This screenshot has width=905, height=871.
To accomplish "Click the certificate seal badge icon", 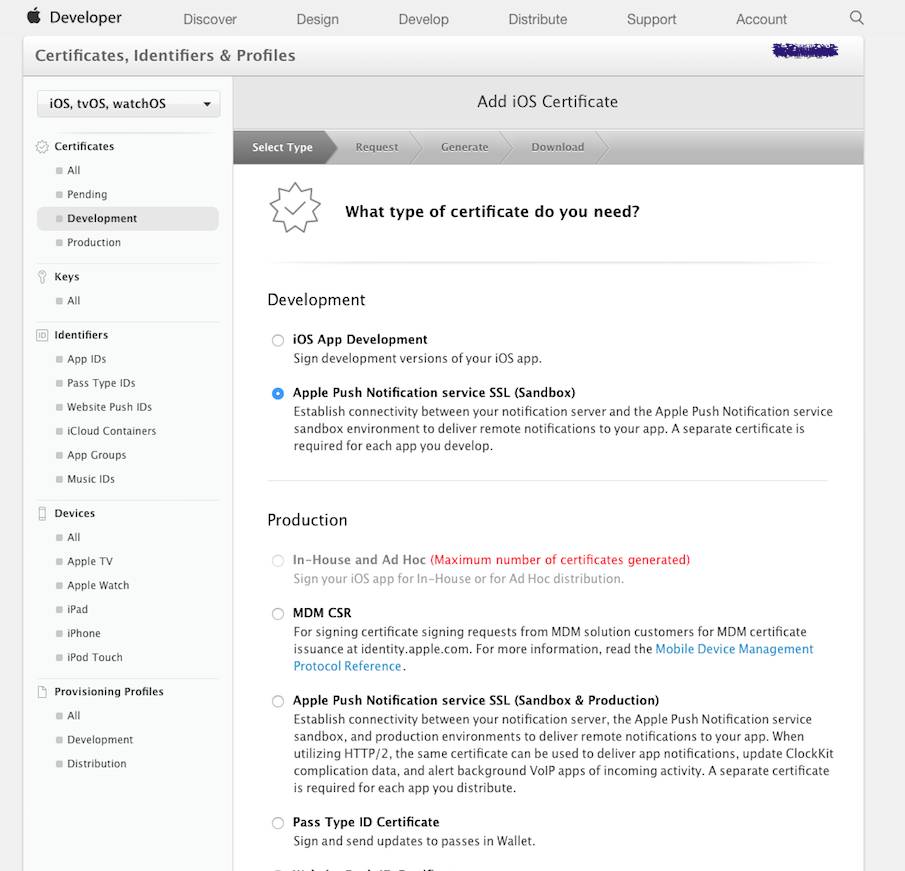I will click(295, 209).
